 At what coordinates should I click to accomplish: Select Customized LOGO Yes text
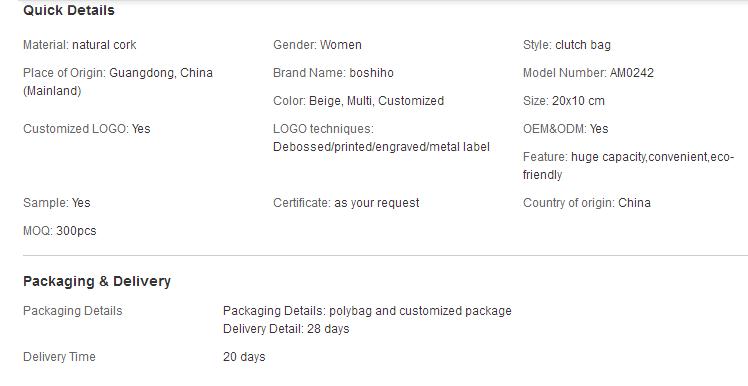point(87,129)
